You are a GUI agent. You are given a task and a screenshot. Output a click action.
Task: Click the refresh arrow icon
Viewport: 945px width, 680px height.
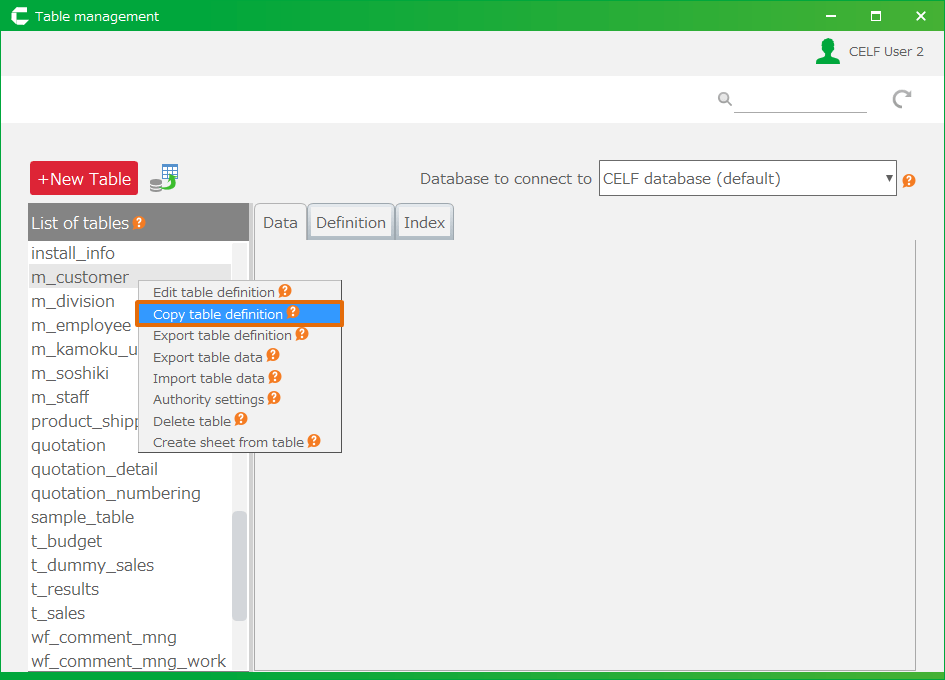pos(901,98)
